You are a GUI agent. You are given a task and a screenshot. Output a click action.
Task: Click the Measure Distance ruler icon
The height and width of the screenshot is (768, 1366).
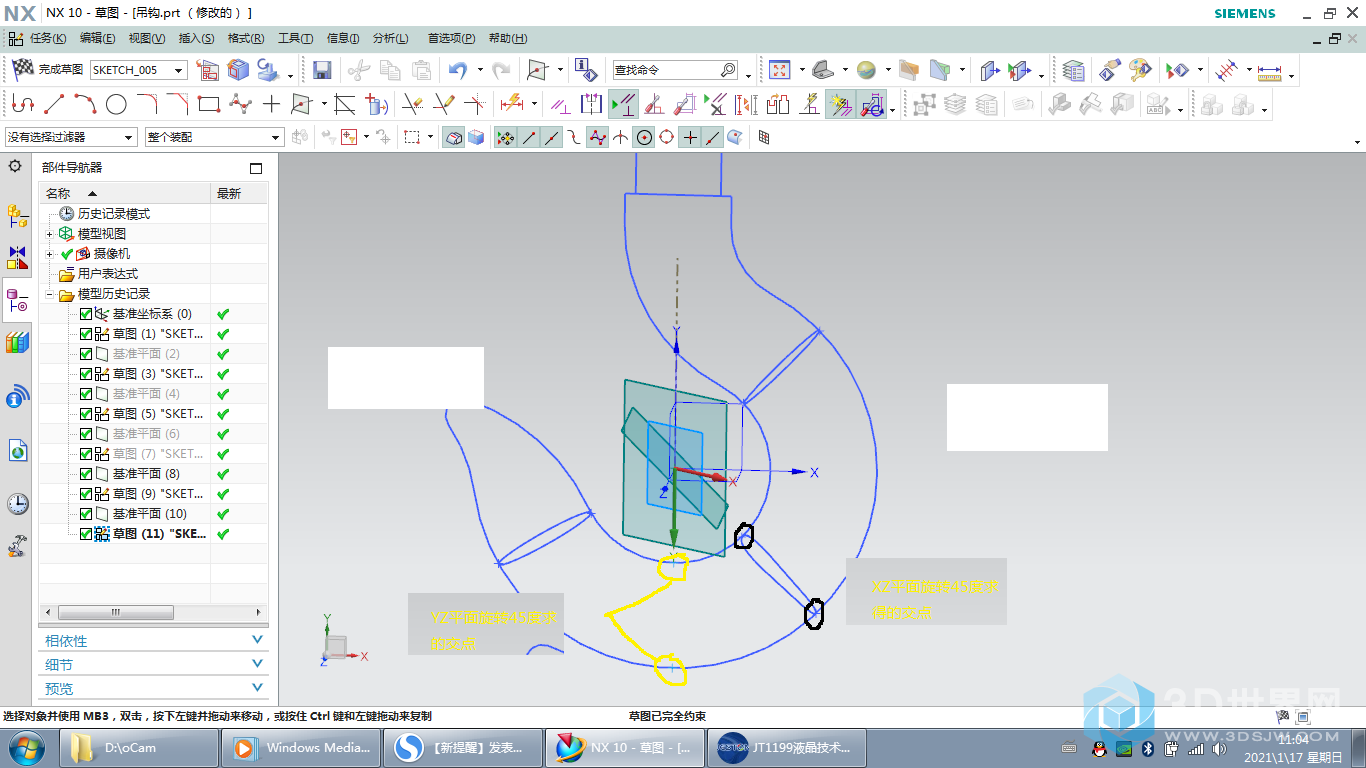1270,71
